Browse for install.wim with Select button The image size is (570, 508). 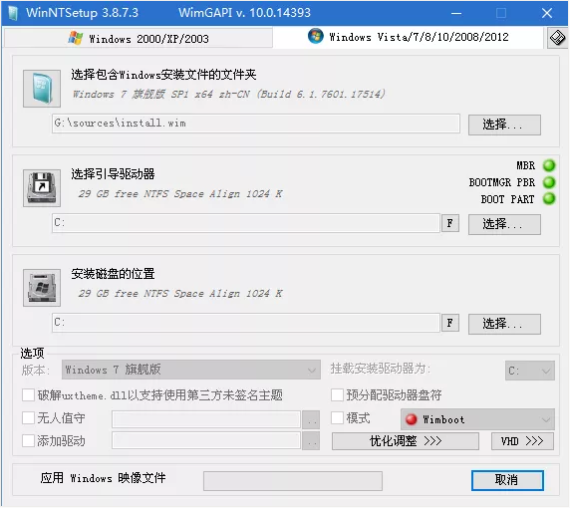click(x=504, y=125)
